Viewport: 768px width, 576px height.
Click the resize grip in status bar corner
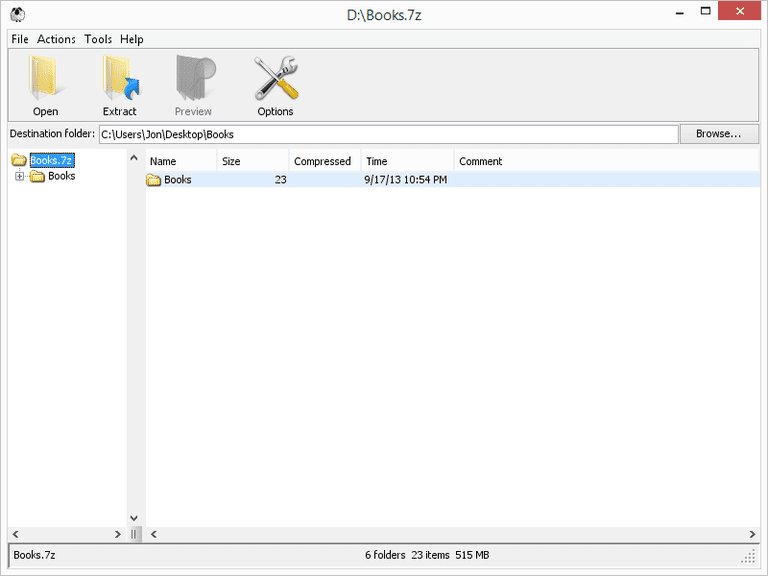point(749,557)
